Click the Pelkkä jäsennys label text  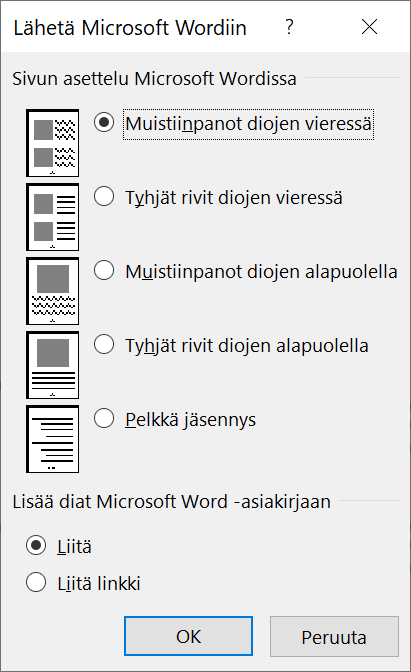pyautogui.click(x=191, y=420)
